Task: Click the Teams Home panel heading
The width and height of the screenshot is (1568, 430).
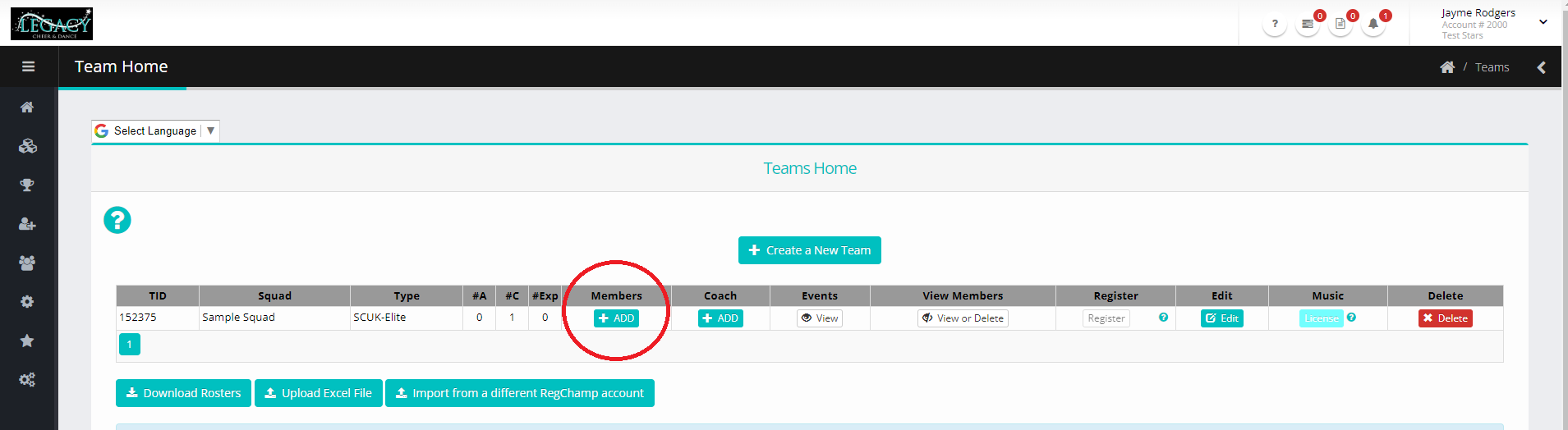Action: pyautogui.click(x=810, y=168)
